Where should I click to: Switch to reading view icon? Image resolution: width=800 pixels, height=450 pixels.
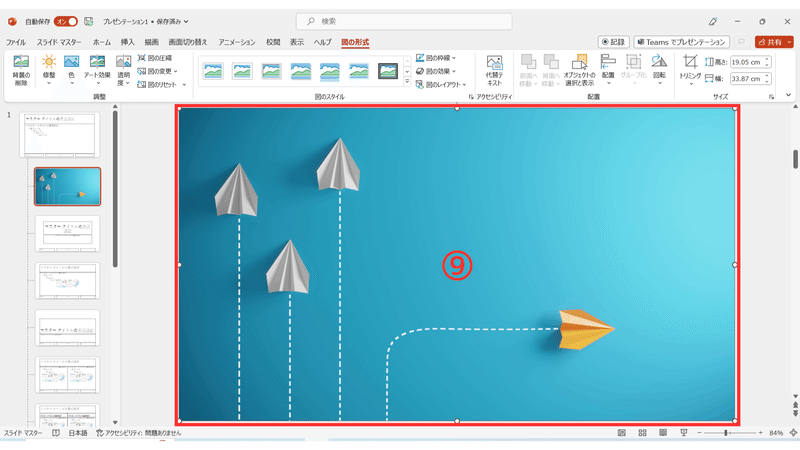click(663, 433)
